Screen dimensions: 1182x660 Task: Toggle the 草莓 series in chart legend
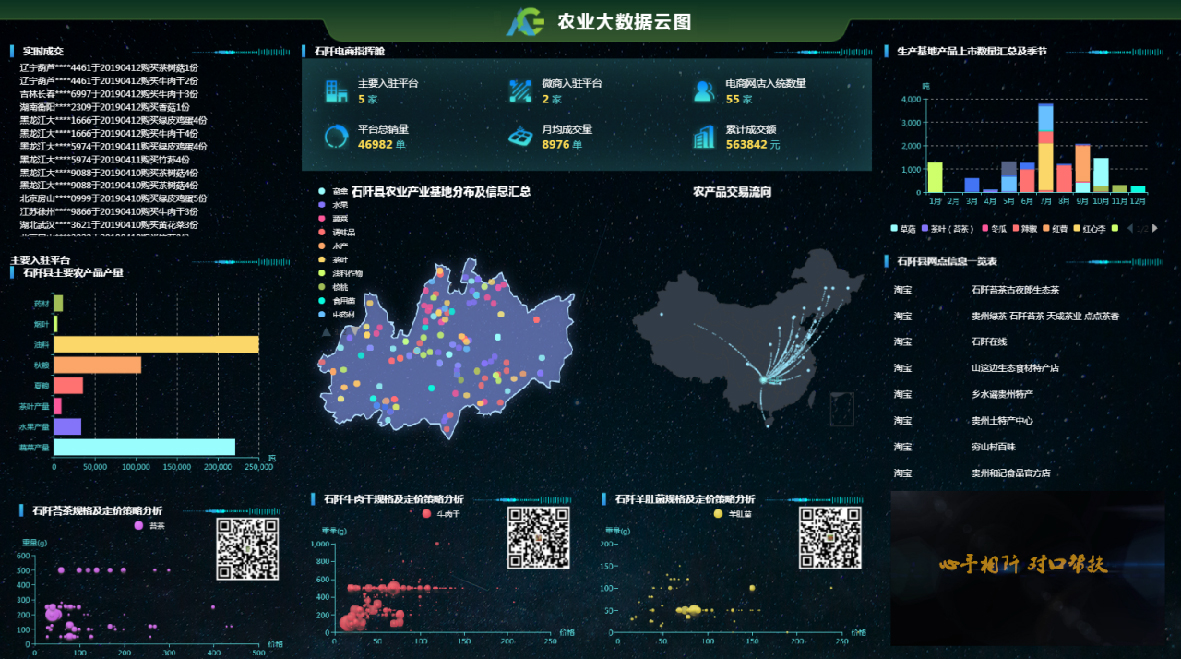tap(901, 228)
